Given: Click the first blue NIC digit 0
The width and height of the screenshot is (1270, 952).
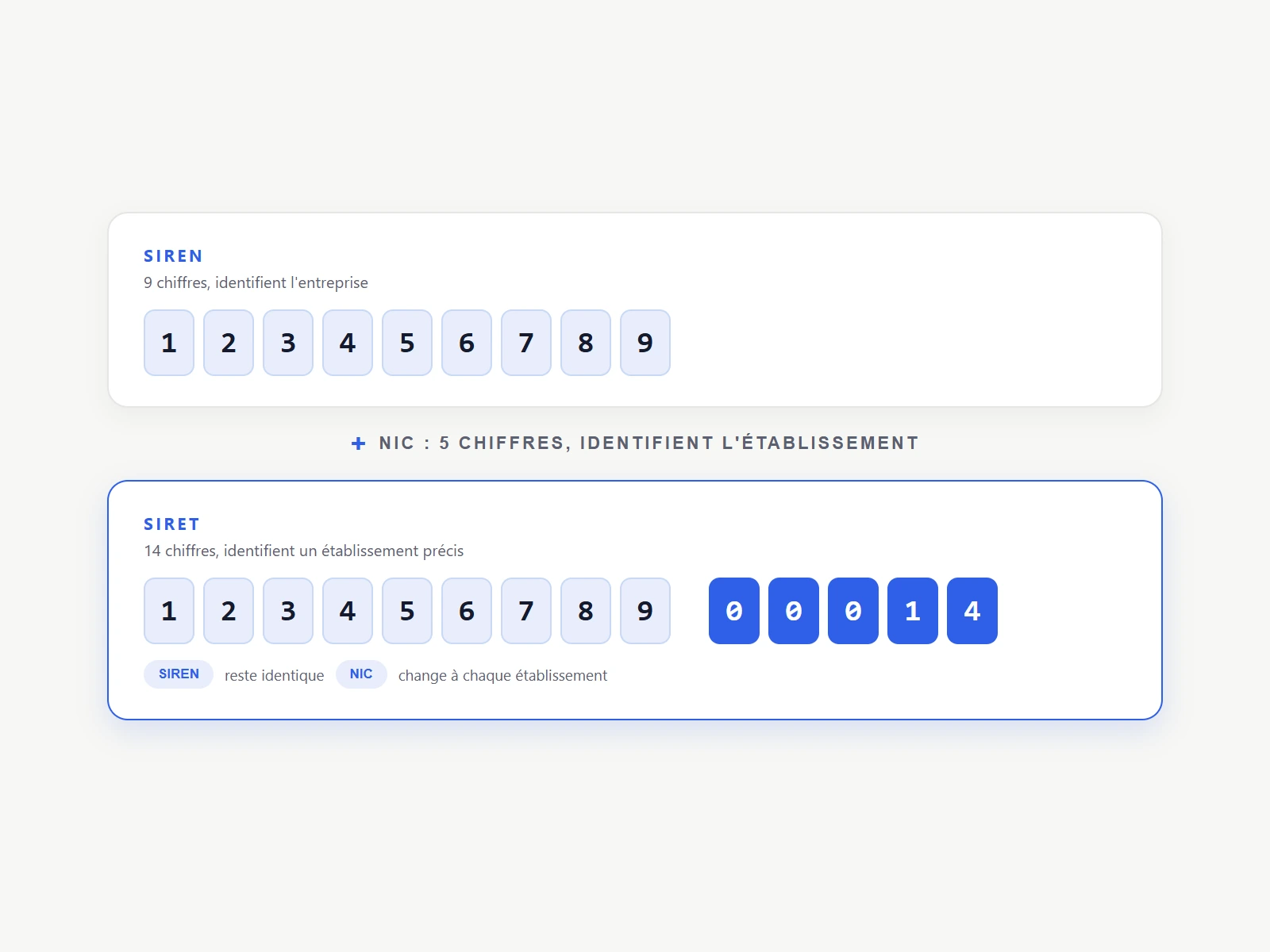Looking at the screenshot, I should tap(734, 611).
